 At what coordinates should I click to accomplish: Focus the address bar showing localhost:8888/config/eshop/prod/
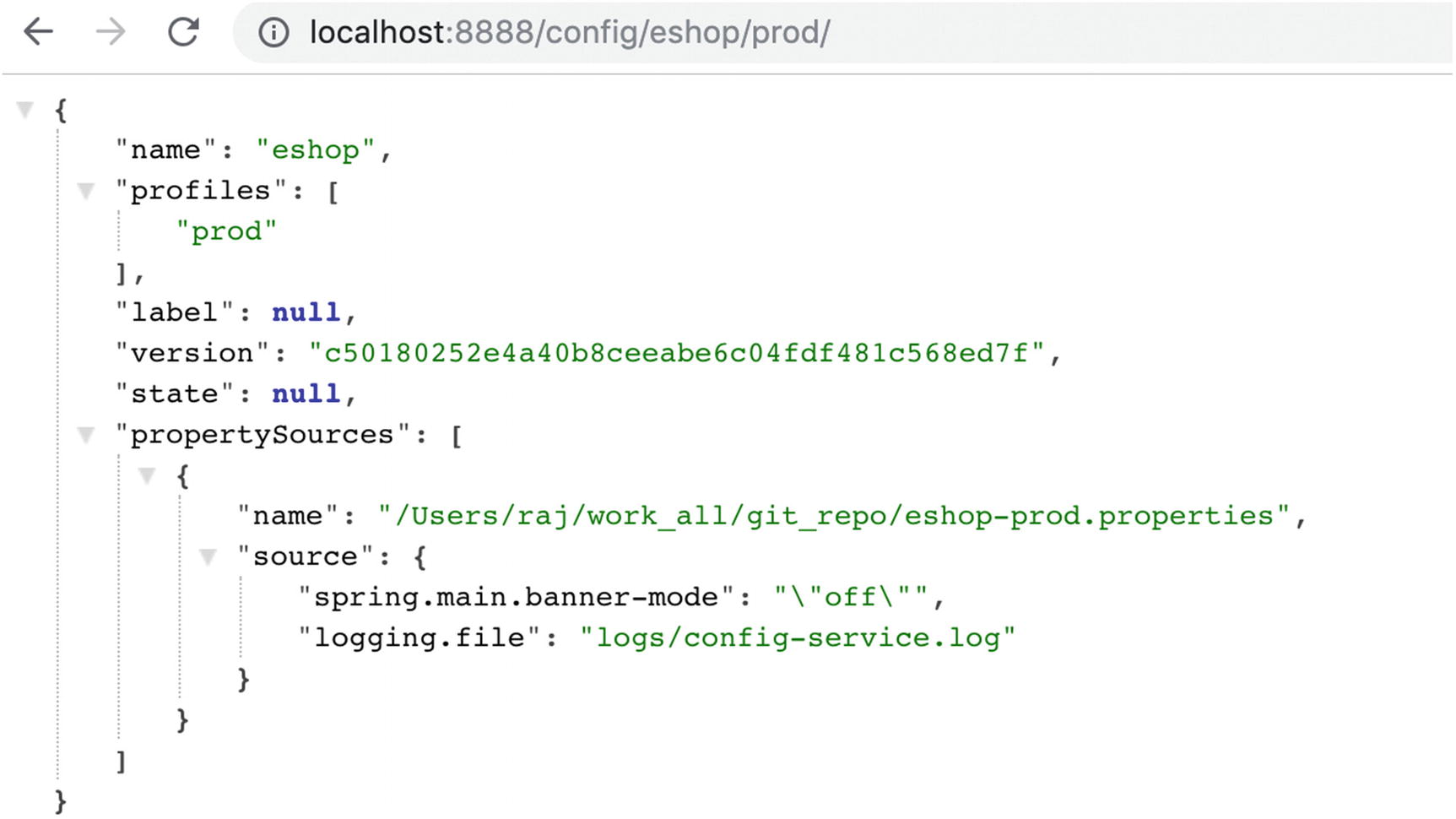(x=760, y=33)
